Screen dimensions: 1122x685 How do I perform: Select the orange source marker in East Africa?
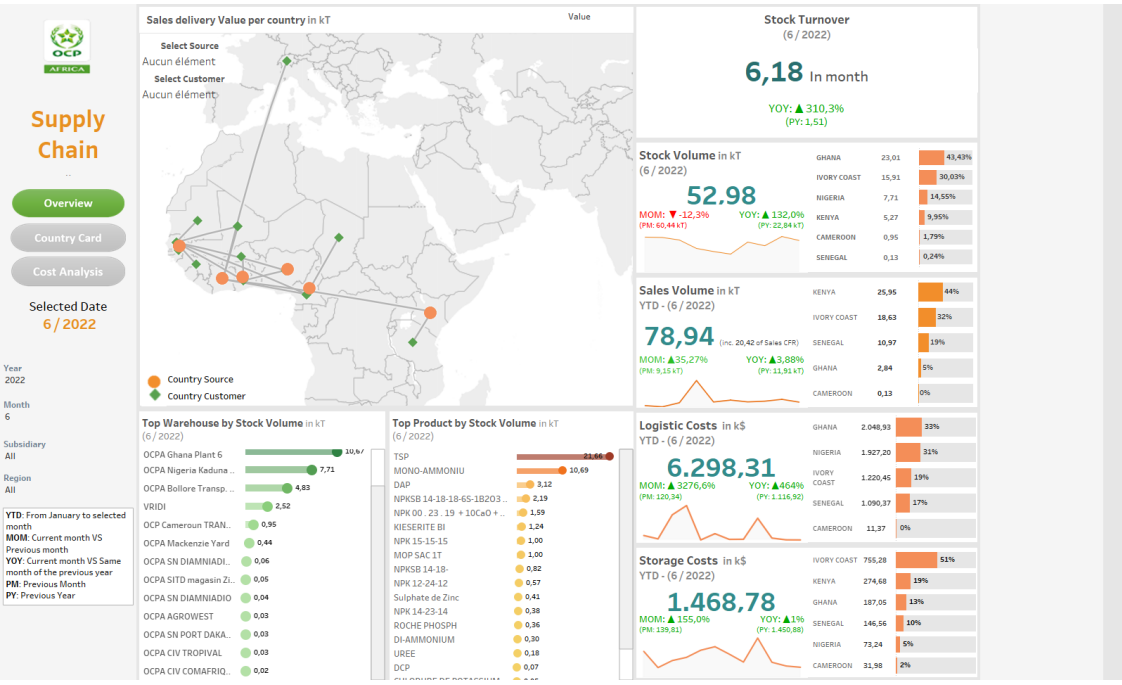coord(430,313)
